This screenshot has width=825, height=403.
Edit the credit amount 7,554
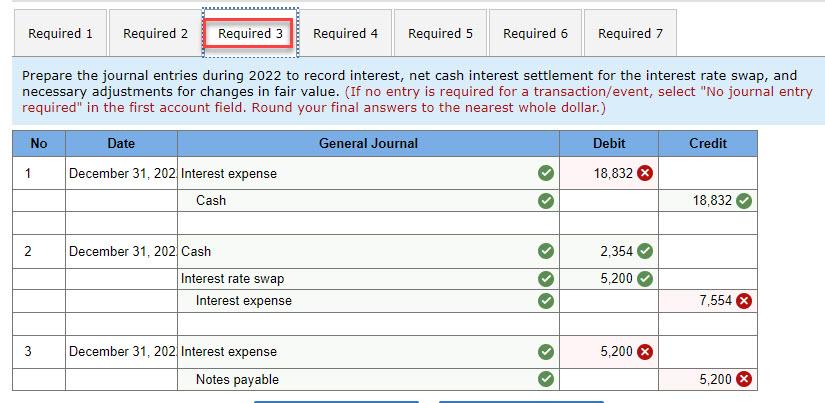(708, 301)
